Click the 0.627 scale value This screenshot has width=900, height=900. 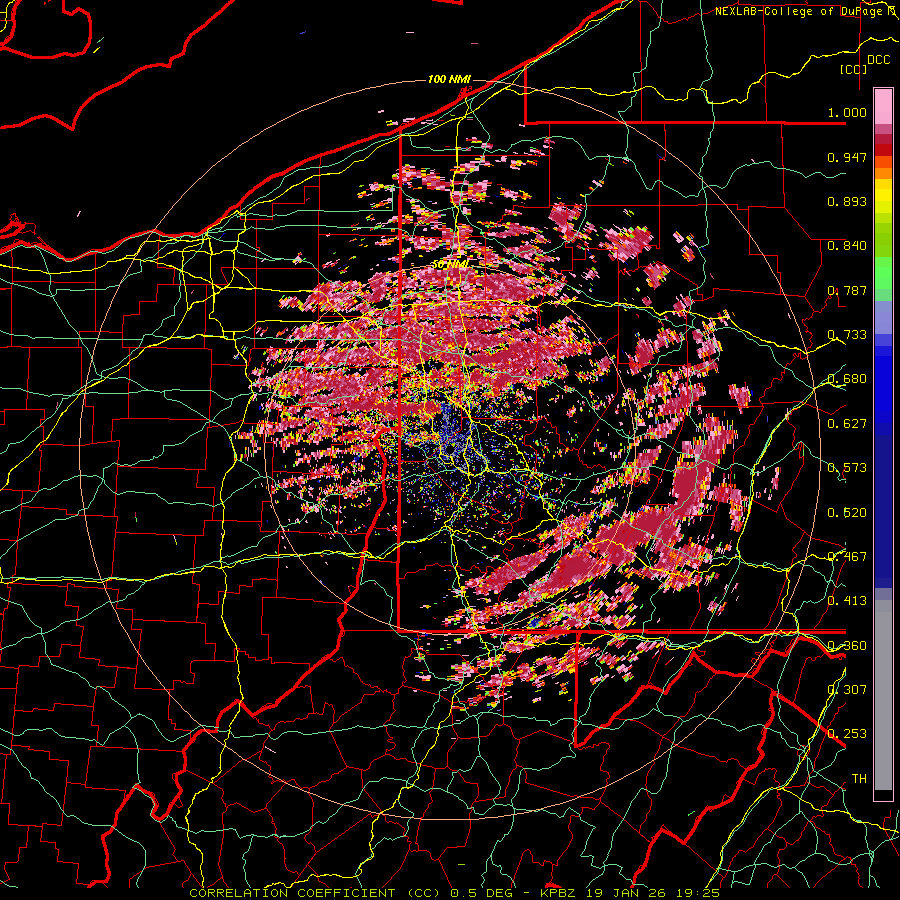tap(847, 424)
